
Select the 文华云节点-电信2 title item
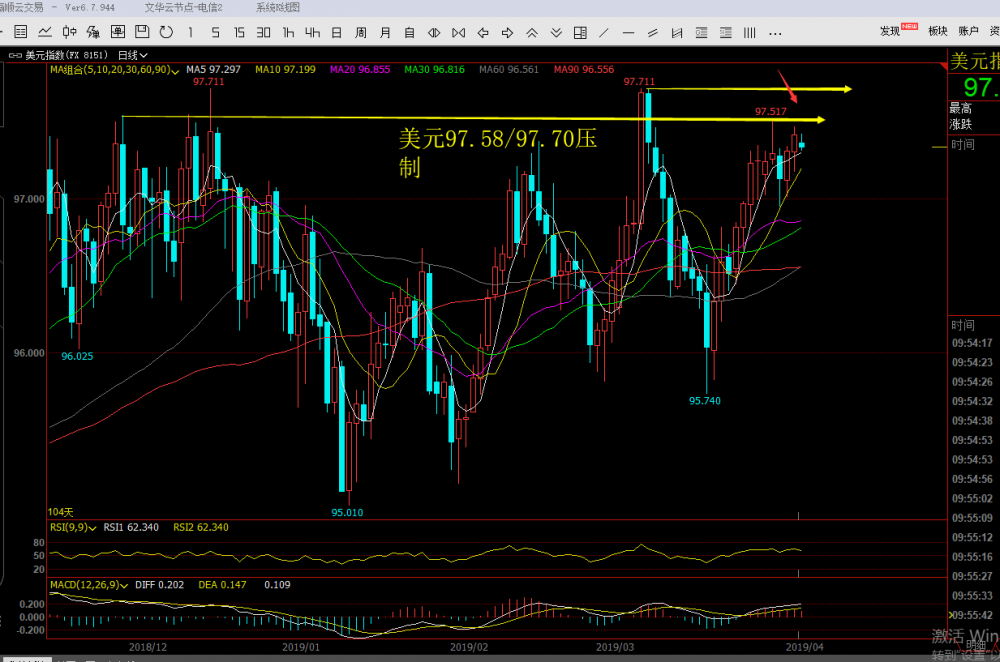pos(184,8)
